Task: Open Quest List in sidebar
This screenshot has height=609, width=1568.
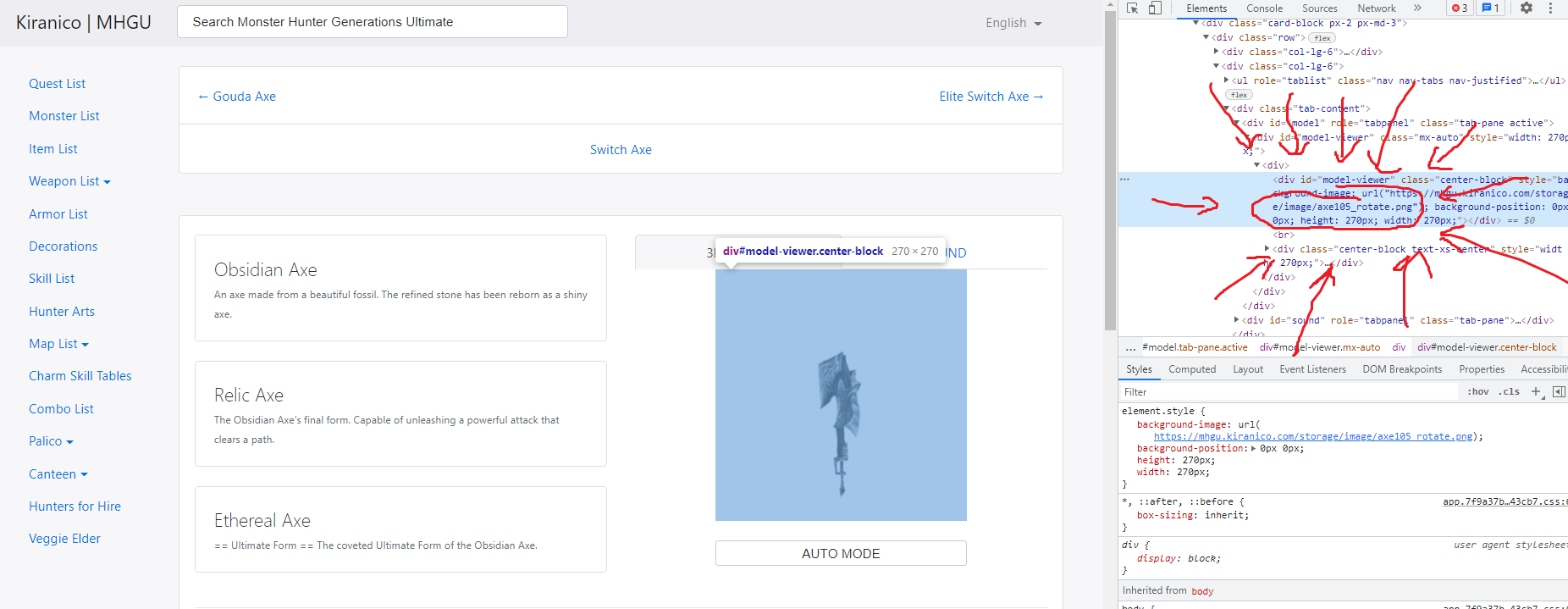Action: pyautogui.click(x=57, y=84)
